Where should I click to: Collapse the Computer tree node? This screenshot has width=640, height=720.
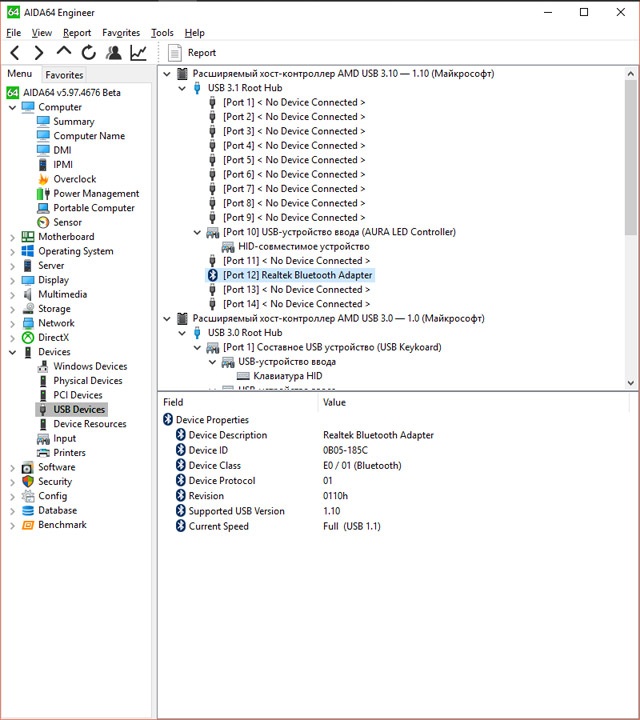click(x=12, y=107)
